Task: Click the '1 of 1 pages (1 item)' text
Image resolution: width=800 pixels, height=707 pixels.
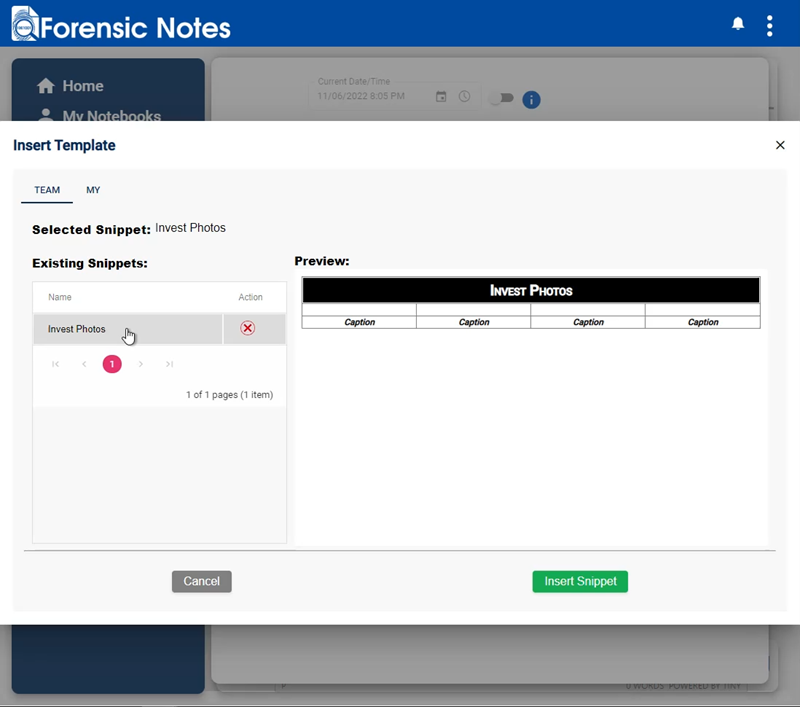Action: coord(230,395)
